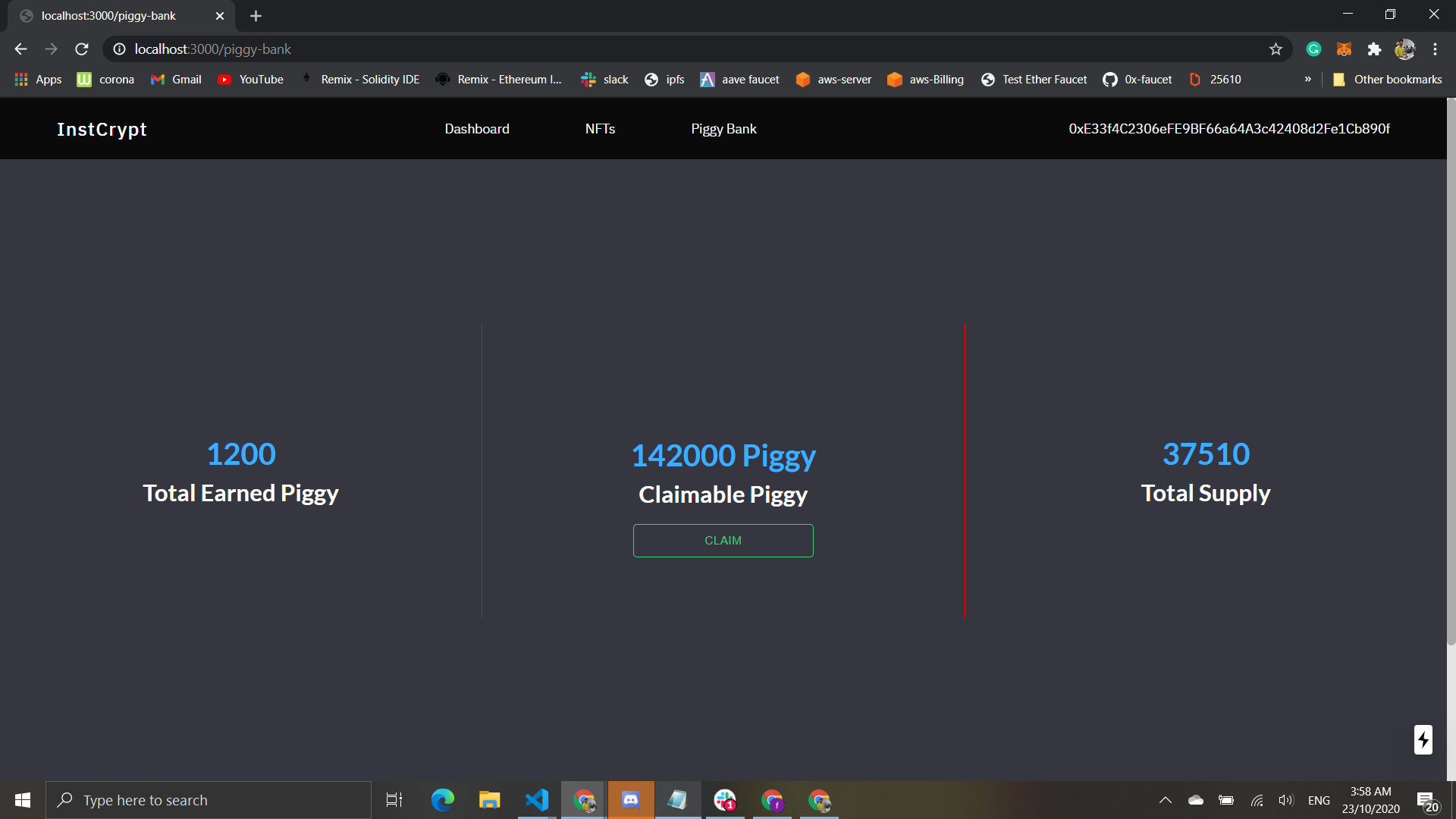Go to the Piggy Bank nav item

(x=723, y=129)
